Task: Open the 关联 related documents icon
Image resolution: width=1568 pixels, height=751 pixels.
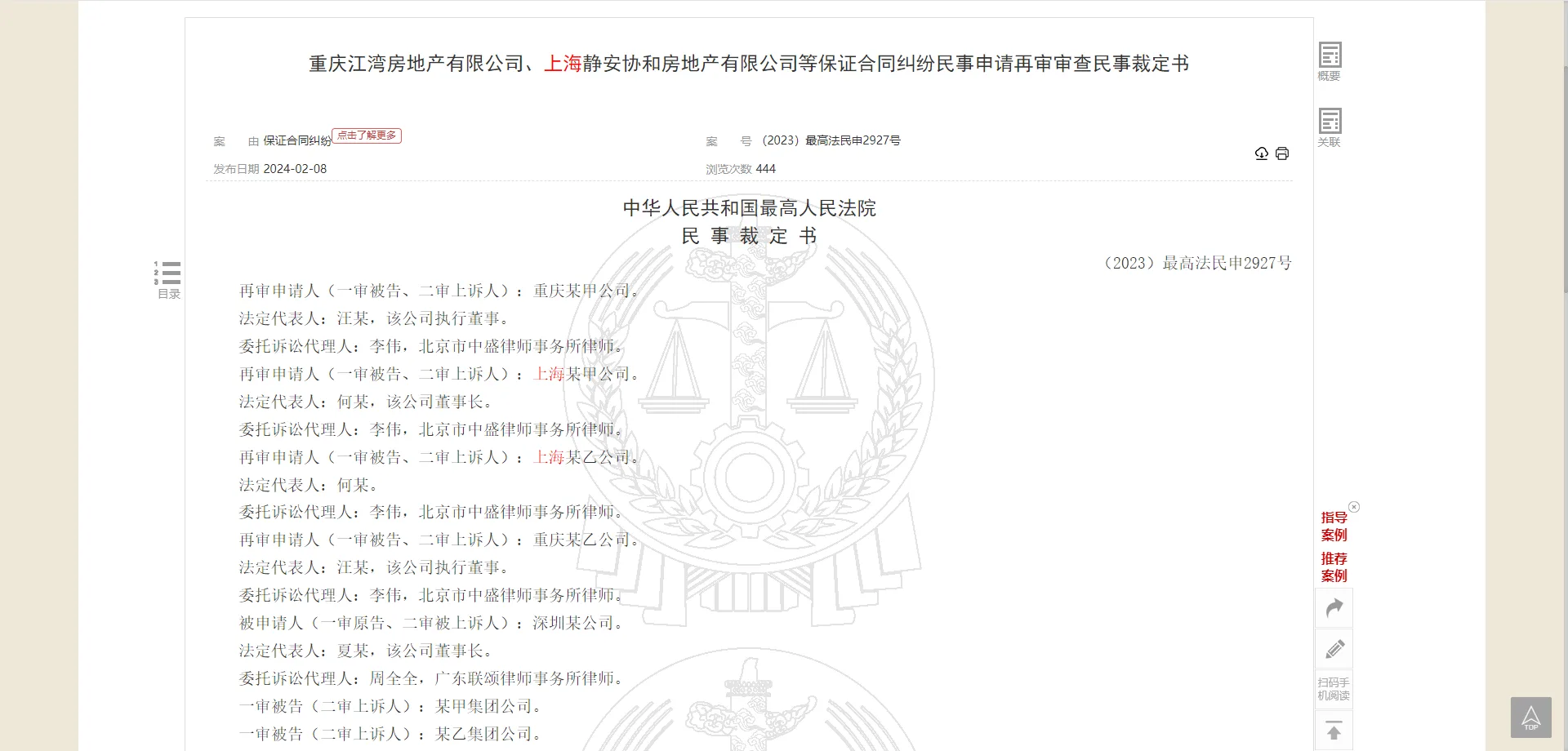Action: [1330, 127]
